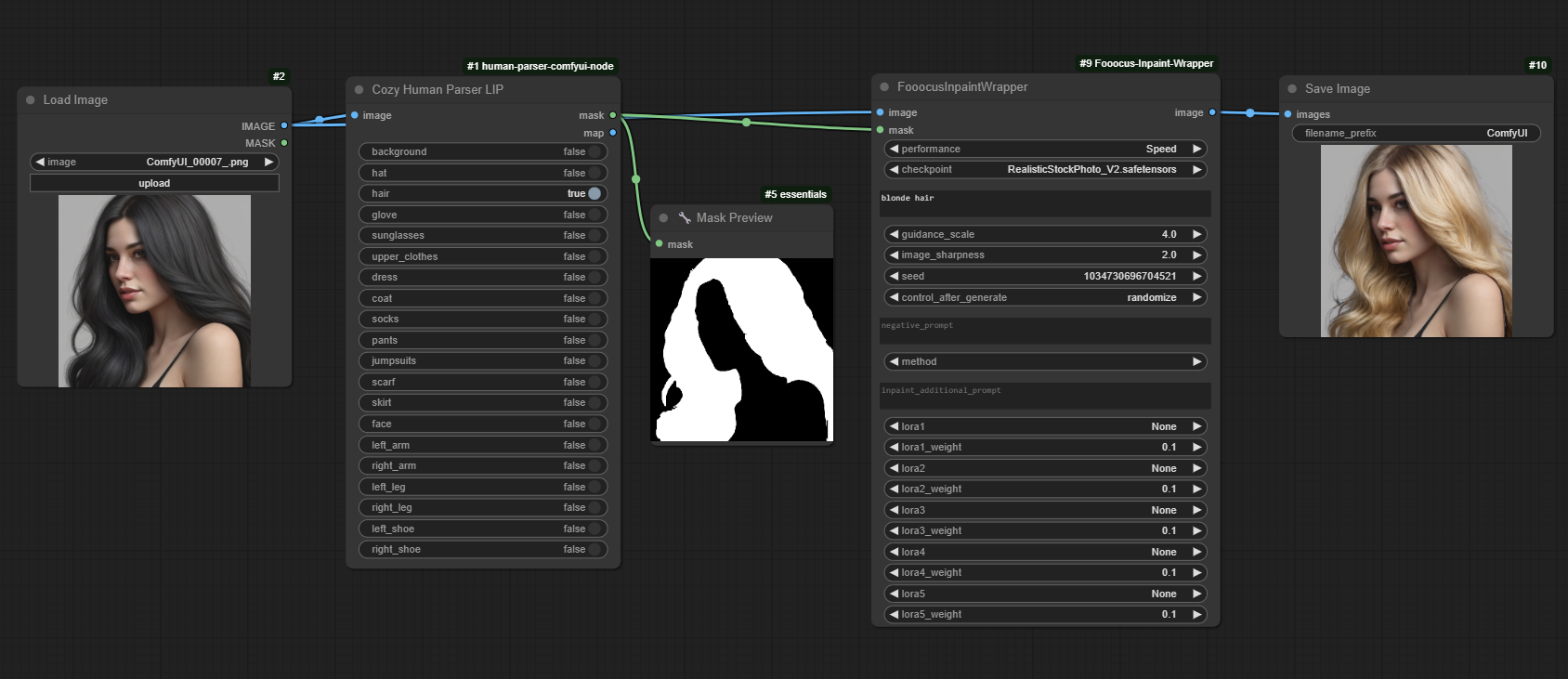Toggle the face parser option
Viewport: 1568px width, 679px height.
click(x=482, y=424)
